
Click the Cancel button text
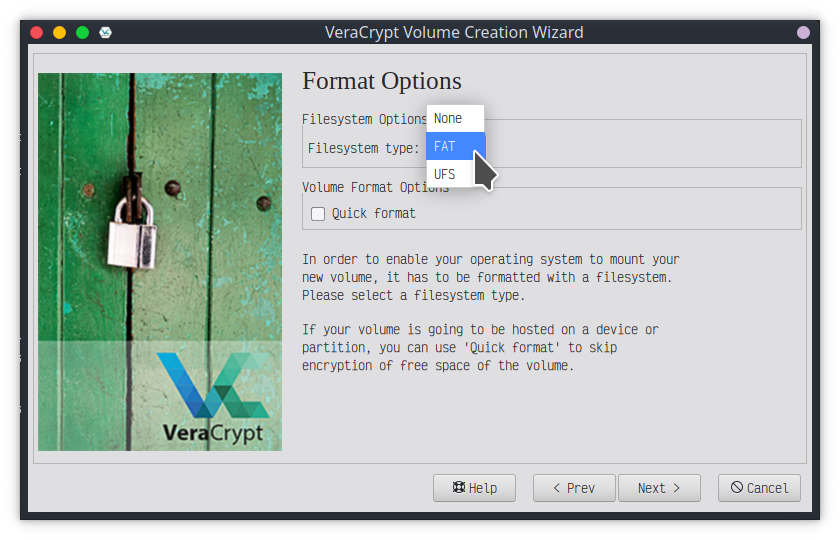(767, 488)
